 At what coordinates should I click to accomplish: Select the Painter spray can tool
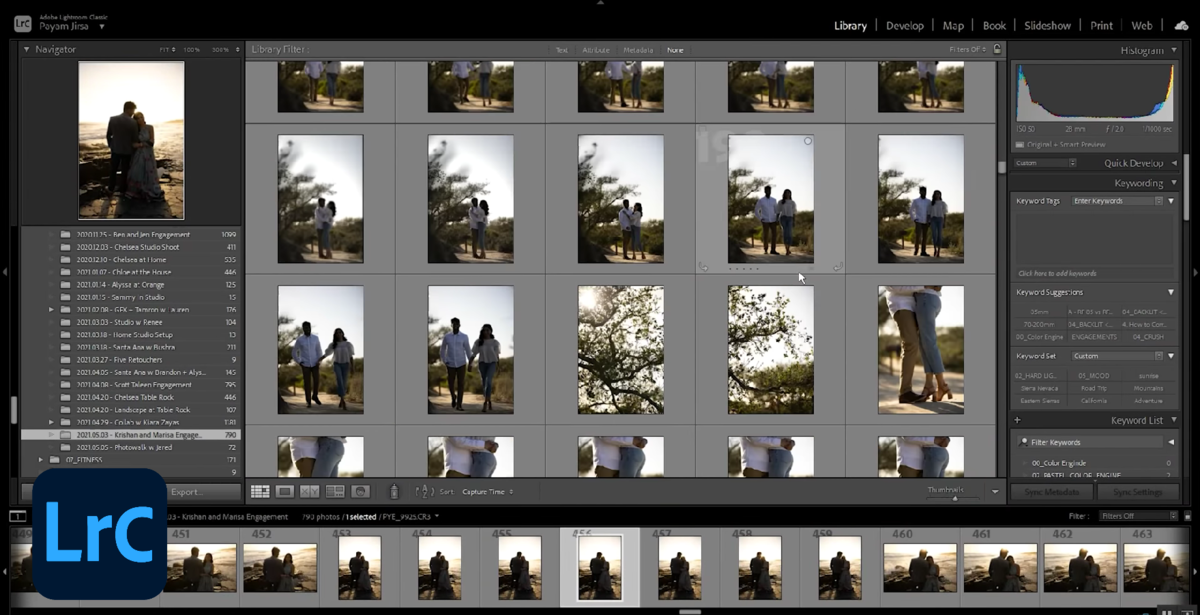pos(396,490)
